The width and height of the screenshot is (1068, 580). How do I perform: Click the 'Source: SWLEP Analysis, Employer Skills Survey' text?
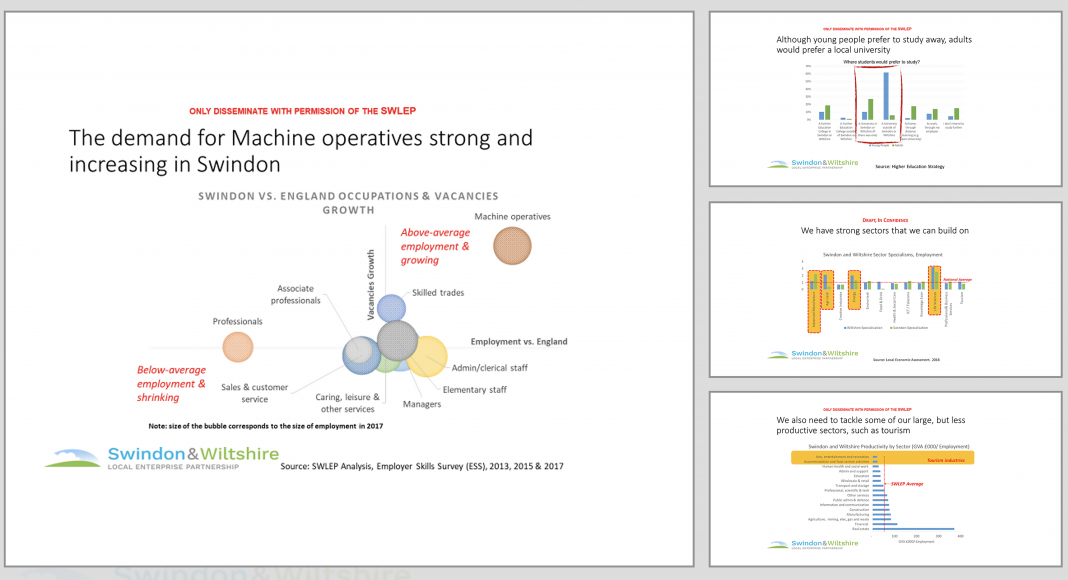click(x=422, y=466)
